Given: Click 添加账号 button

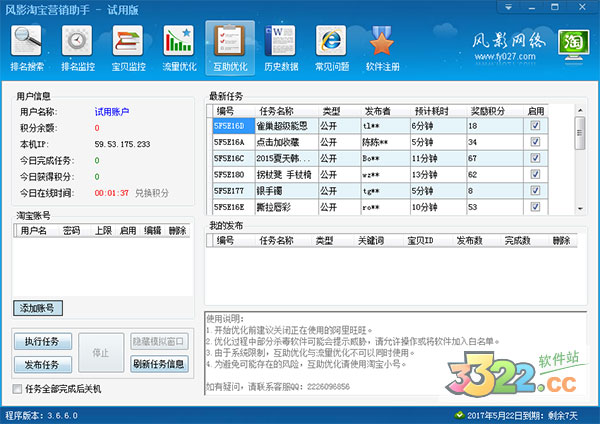Looking at the screenshot, I should point(40,308).
